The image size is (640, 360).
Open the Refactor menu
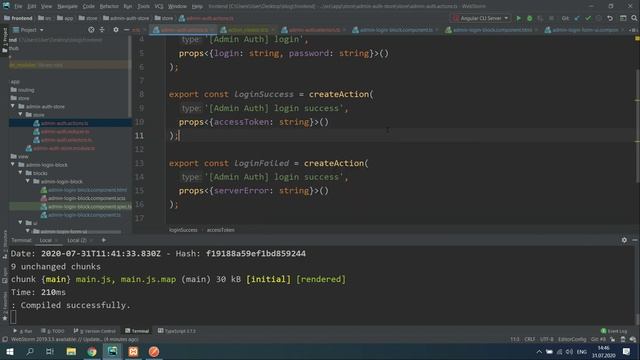(109, 7)
